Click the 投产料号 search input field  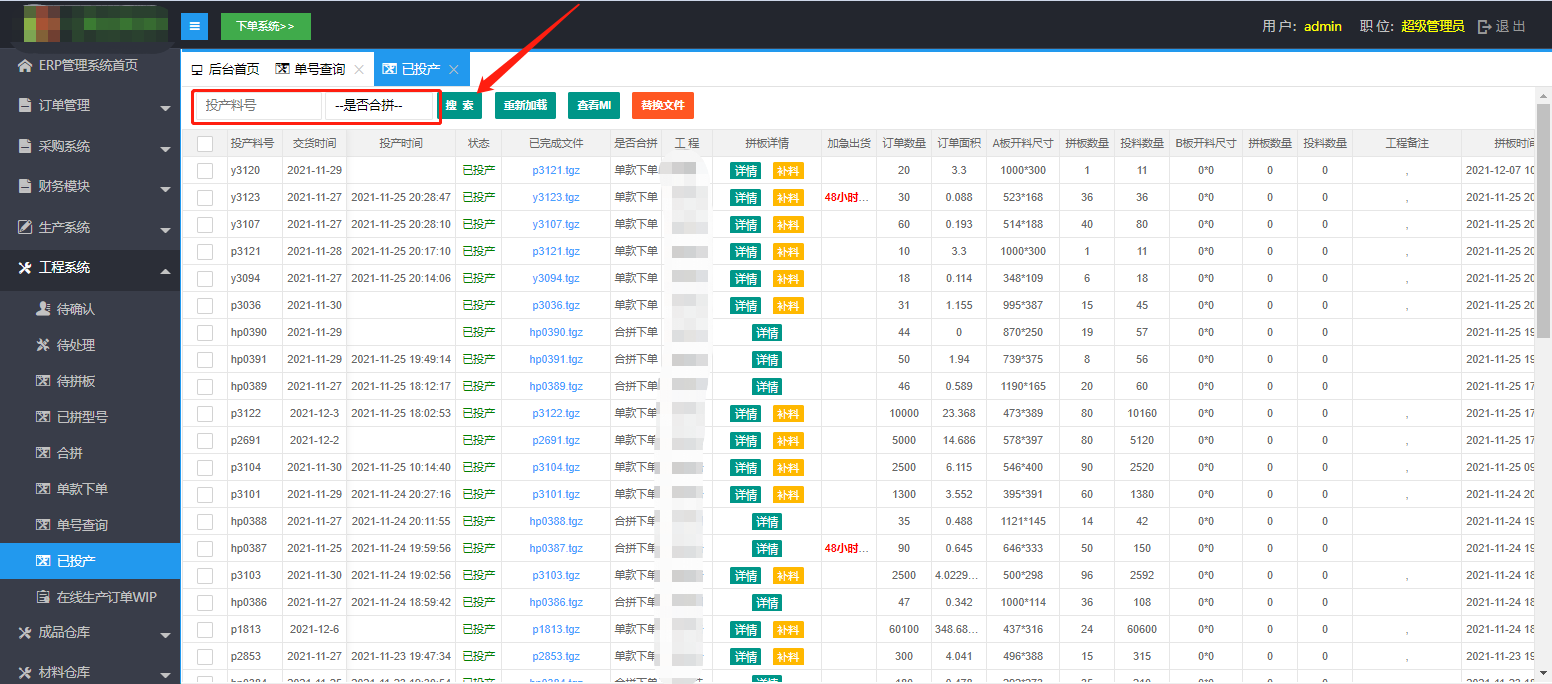tap(259, 105)
